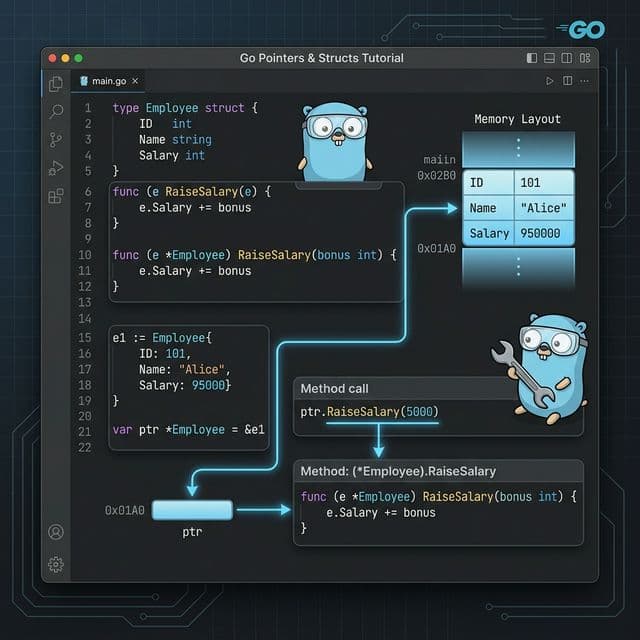Click 'ptr.RaiseSalary(5000)' call text

pyautogui.click(x=369, y=412)
